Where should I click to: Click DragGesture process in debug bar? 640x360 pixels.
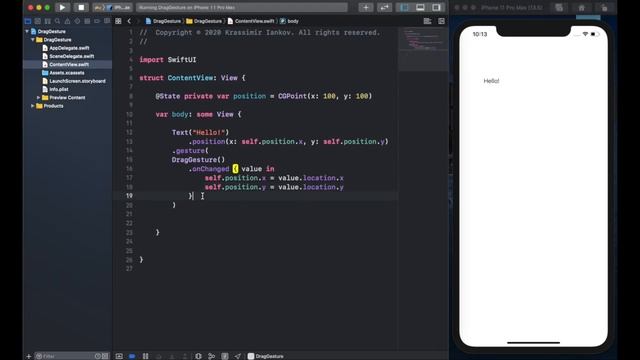tap(266, 356)
